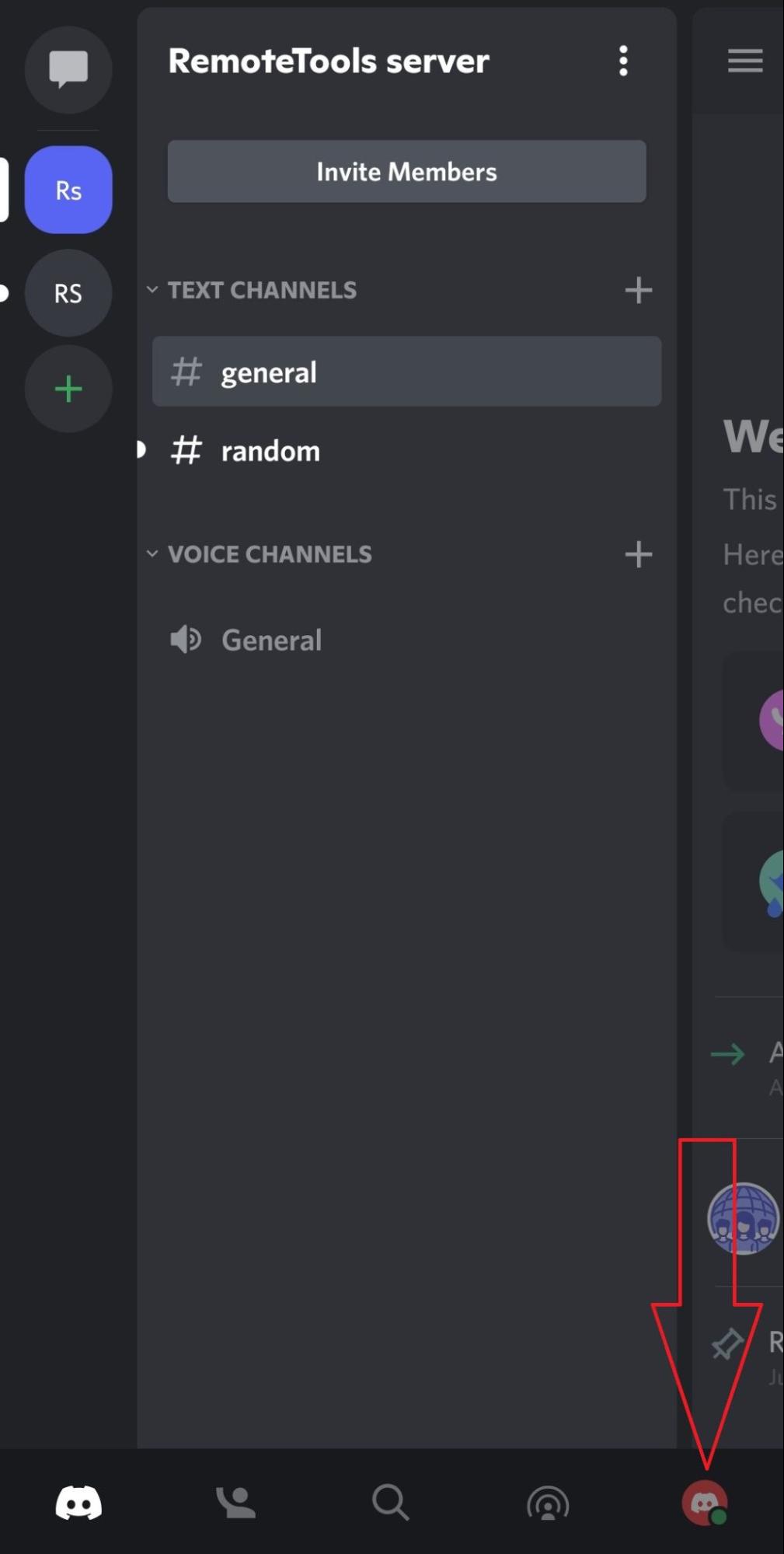Add a new voice channel
Image resolution: width=784 pixels, height=1554 pixels.
[x=638, y=554]
